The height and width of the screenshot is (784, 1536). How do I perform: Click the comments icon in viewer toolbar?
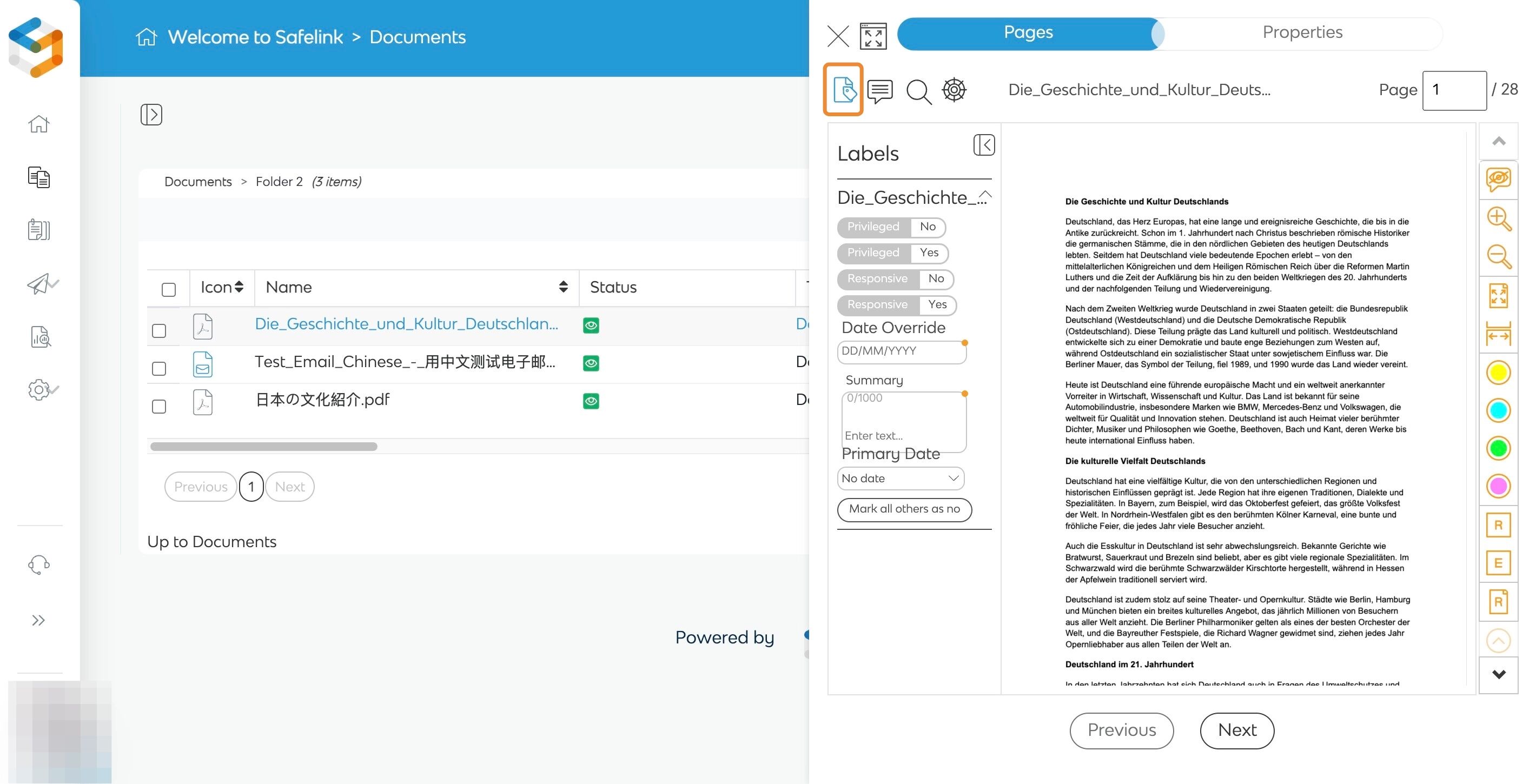point(879,91)
